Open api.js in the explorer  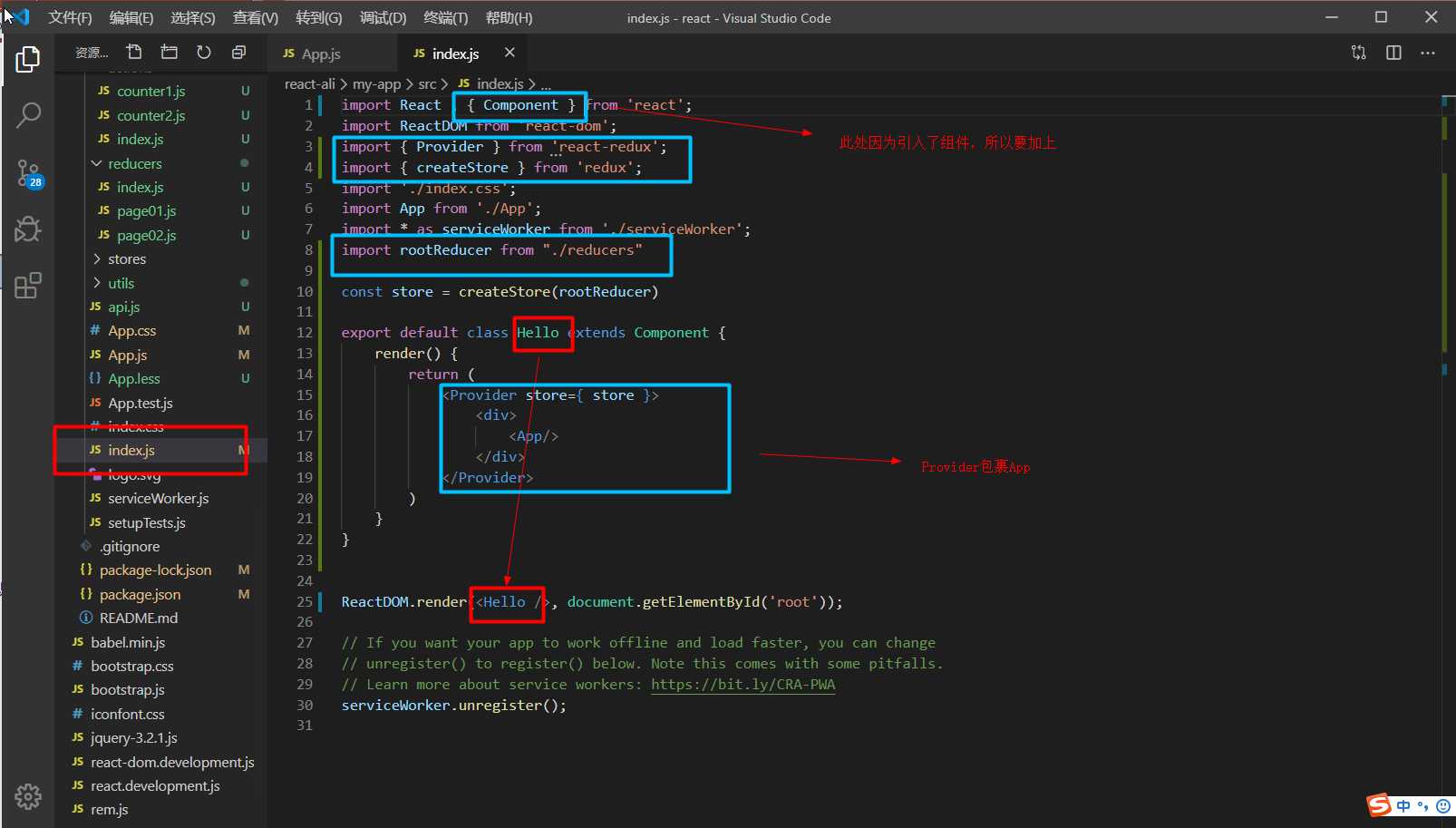pyautogui.click(x=123, y=307)
